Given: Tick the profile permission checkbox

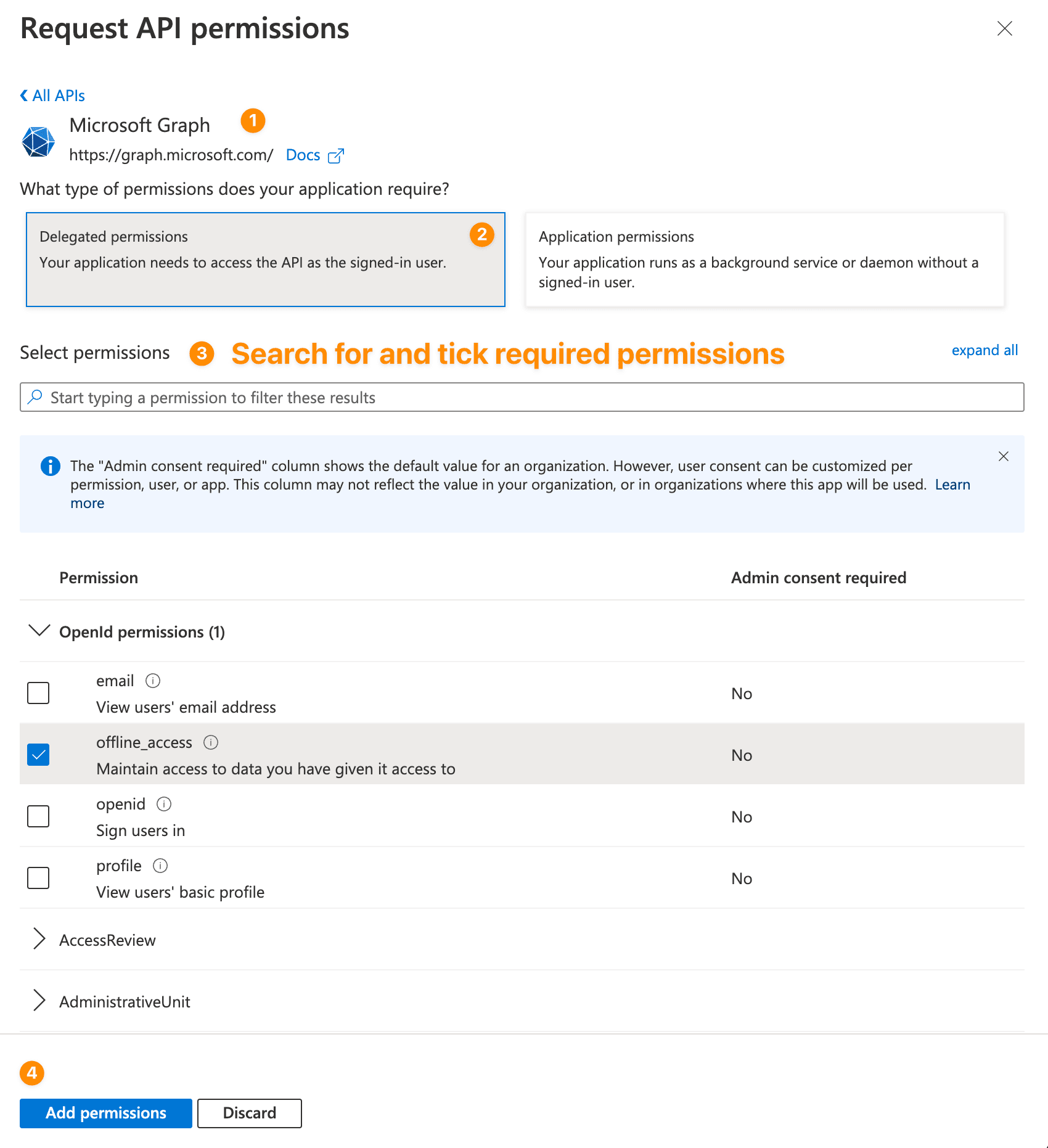Looking at the screenshot, I should pos(38,877).
